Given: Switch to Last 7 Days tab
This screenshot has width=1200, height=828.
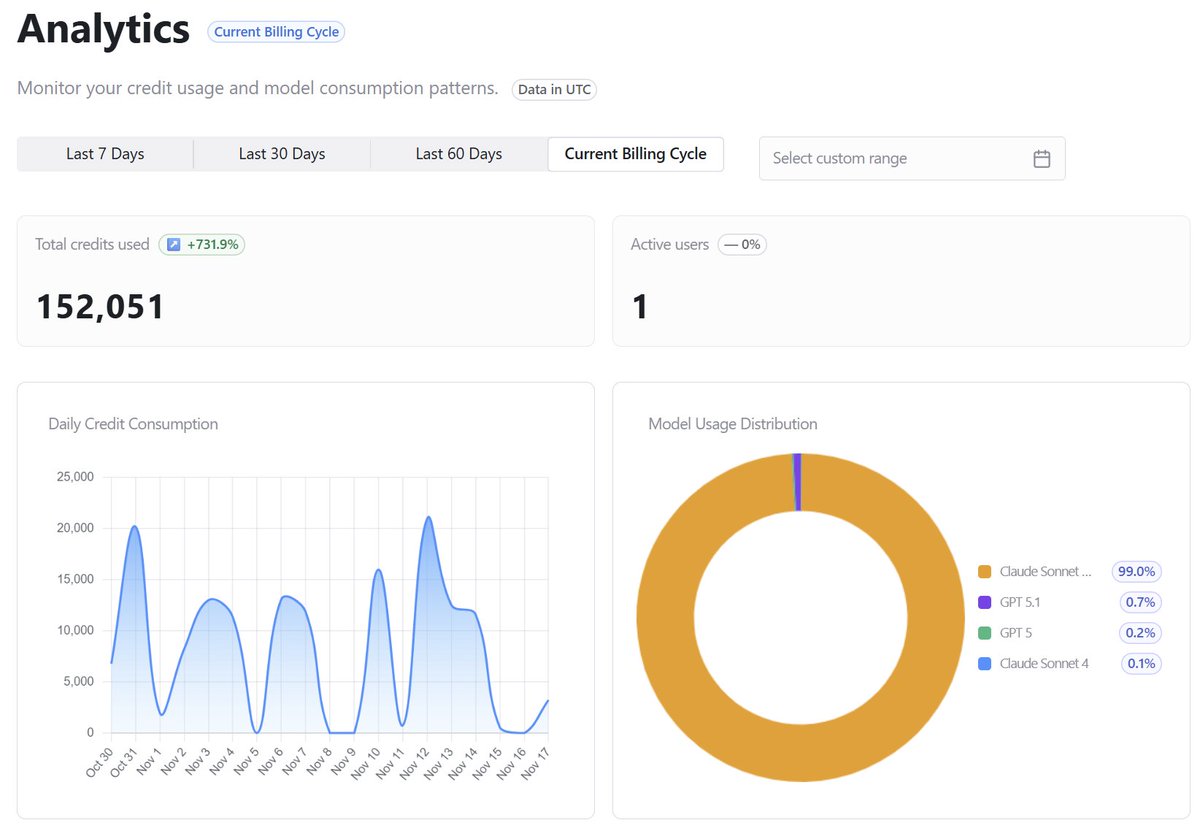Looking at the screenshot, I should tap(105, 154).
